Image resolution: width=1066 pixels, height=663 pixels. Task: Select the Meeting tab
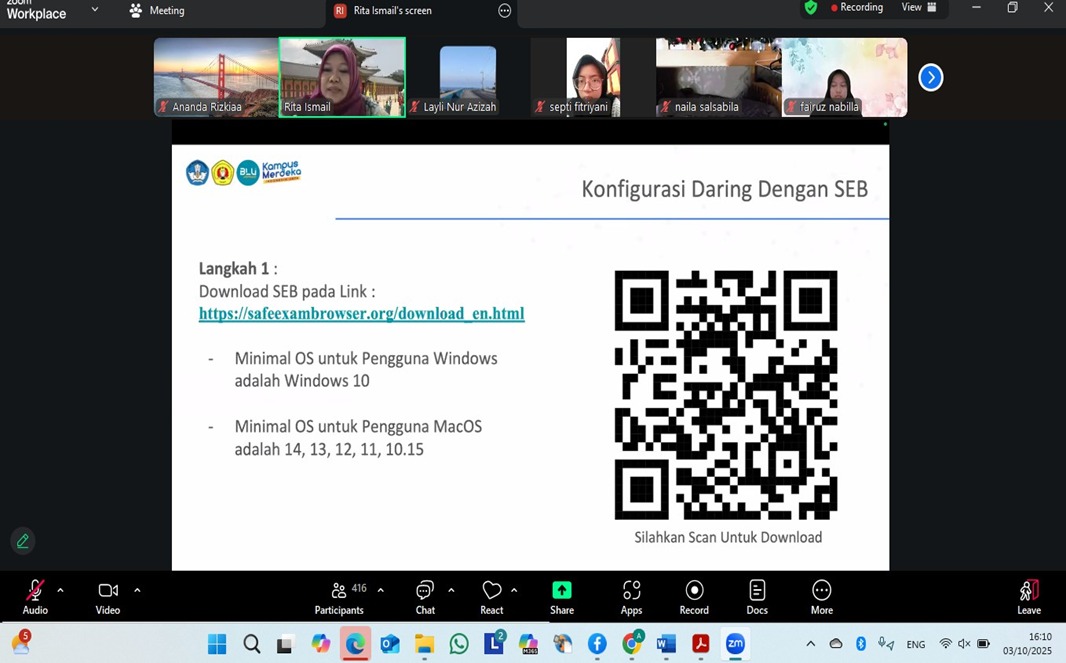point(157,11)
